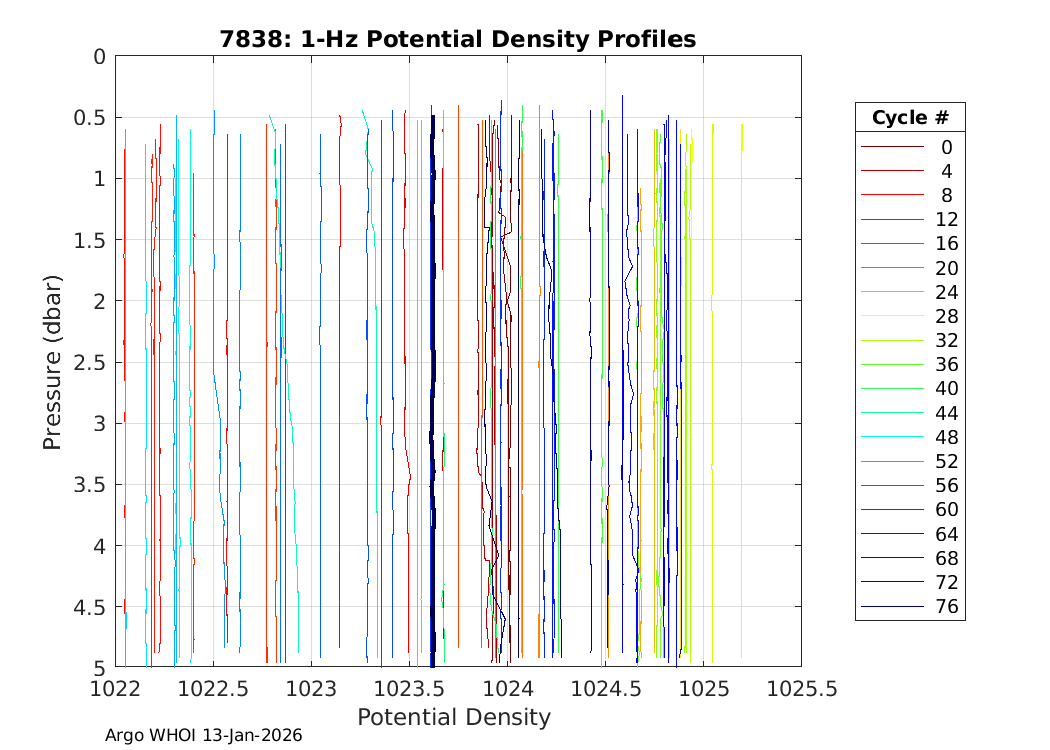This screenshot has height=750, width=1050.
Task: Click the thick dark blue profile line near 1023.6
Action: (x=432, y=400)
